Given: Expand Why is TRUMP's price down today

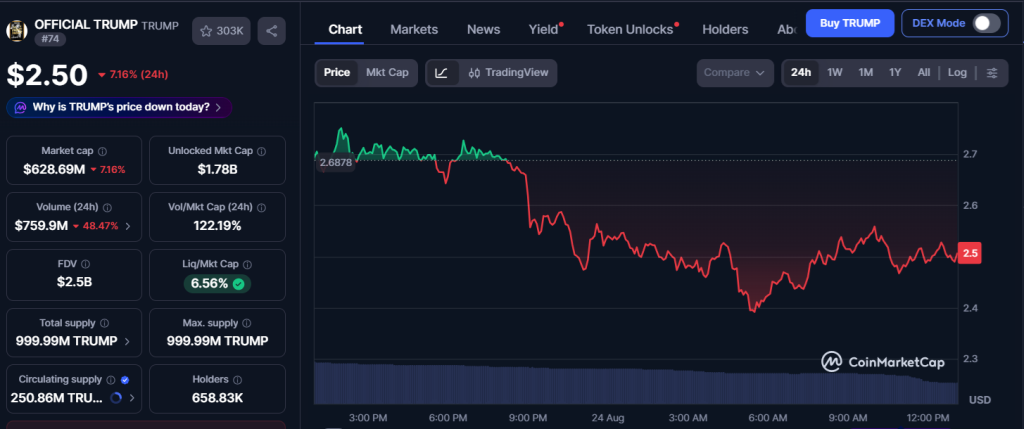Looking at the screenshot, I should pyautogui.click(x=120, y=107).
